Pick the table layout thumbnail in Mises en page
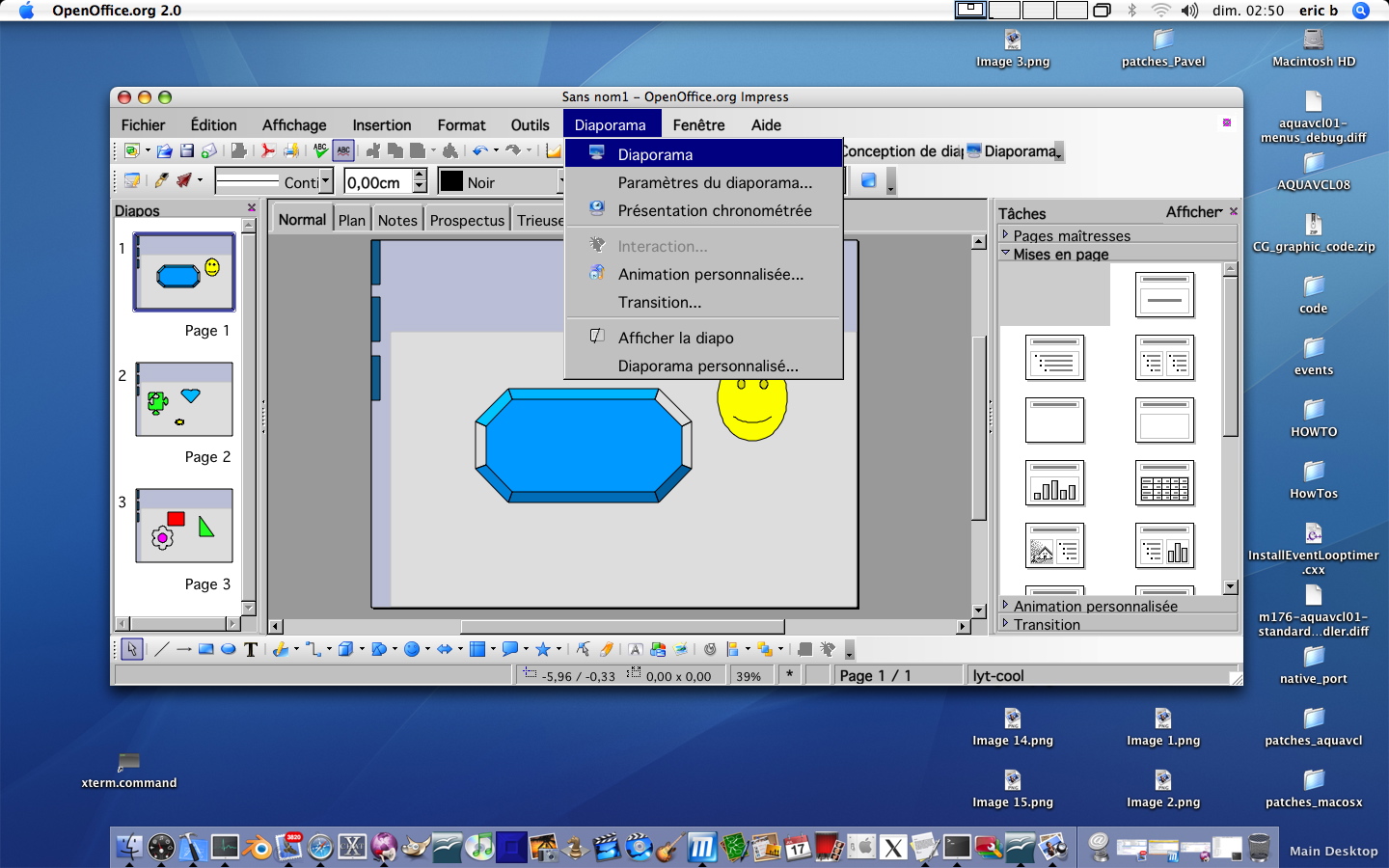 click(1164, 483)
